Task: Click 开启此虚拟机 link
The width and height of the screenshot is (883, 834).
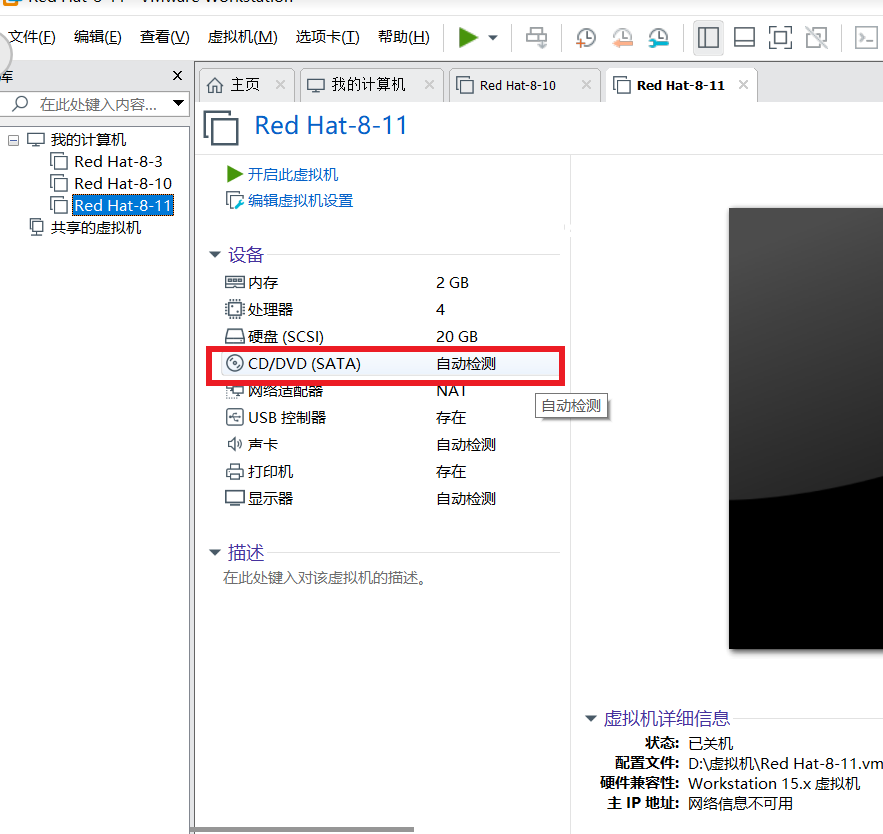Action: 293,175
